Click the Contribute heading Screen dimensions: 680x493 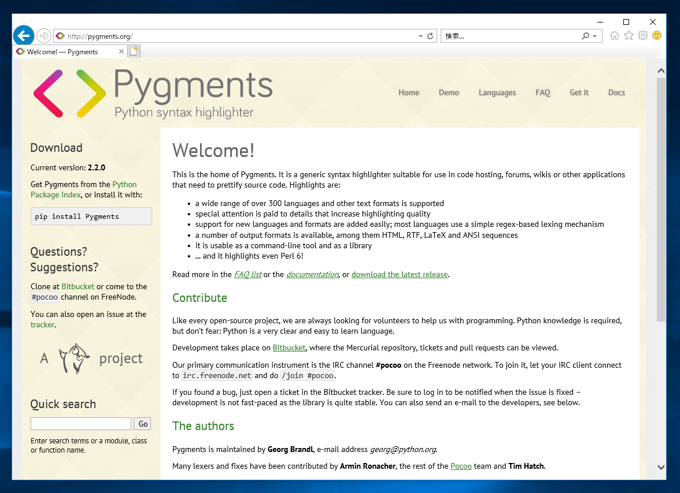click(x=199, y=298)
